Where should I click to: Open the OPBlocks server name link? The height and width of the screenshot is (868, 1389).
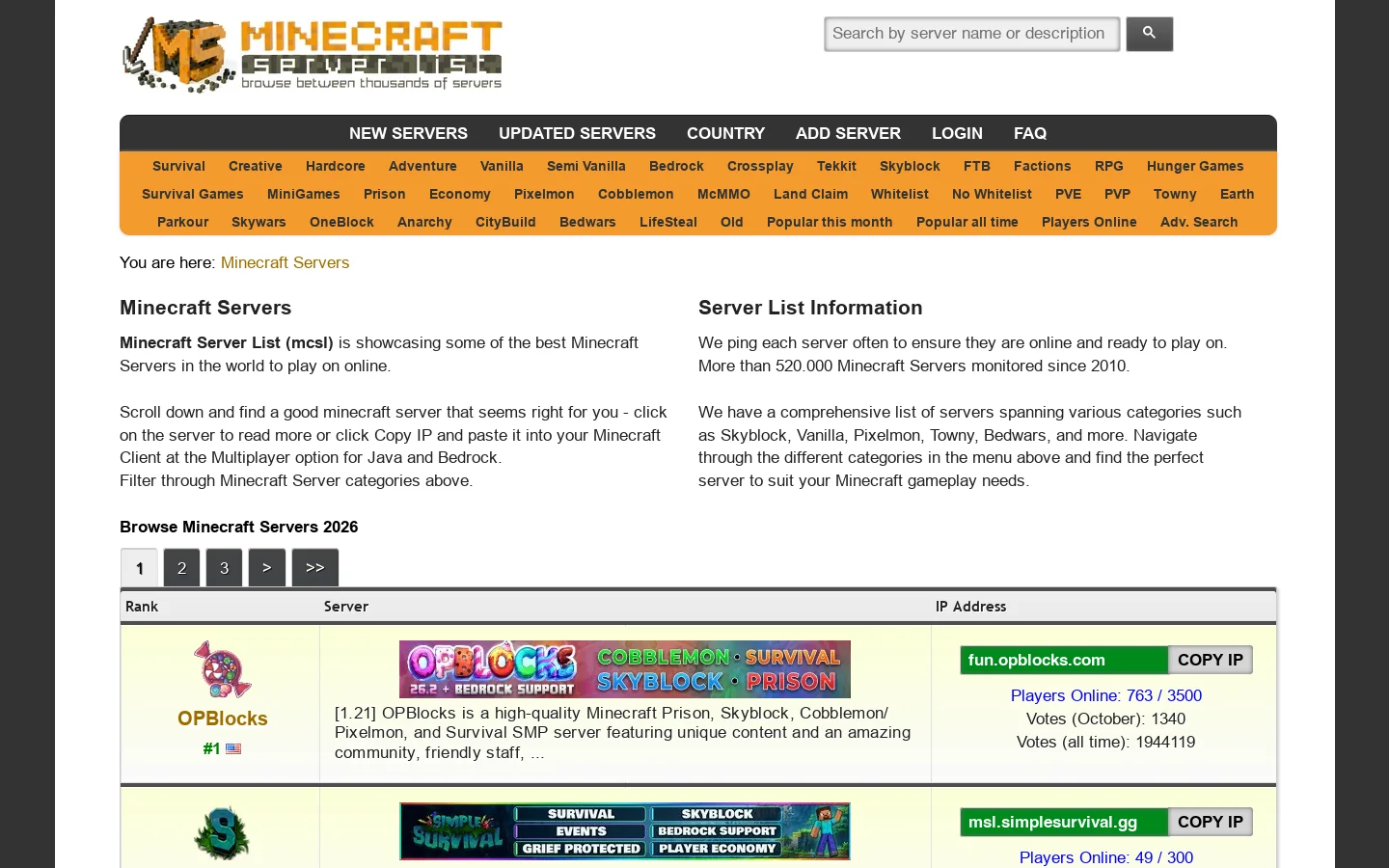(x=223, y=719)
